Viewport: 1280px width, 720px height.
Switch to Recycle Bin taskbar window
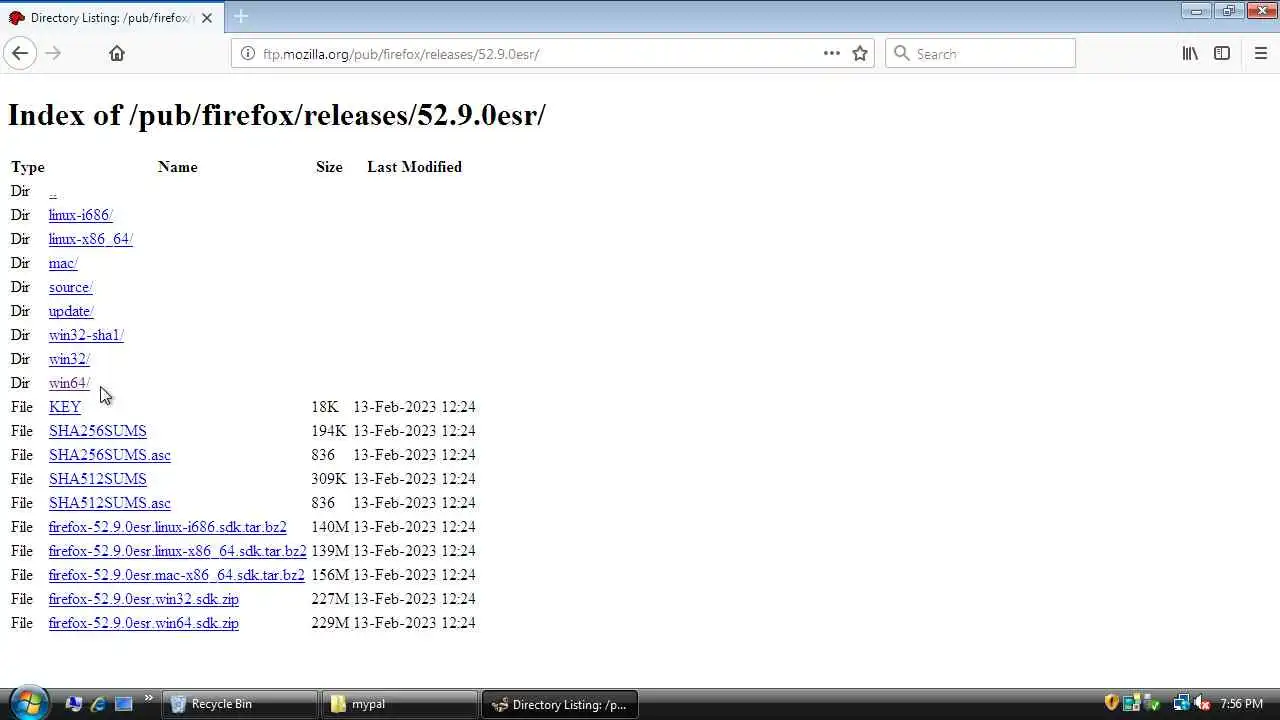240,704
